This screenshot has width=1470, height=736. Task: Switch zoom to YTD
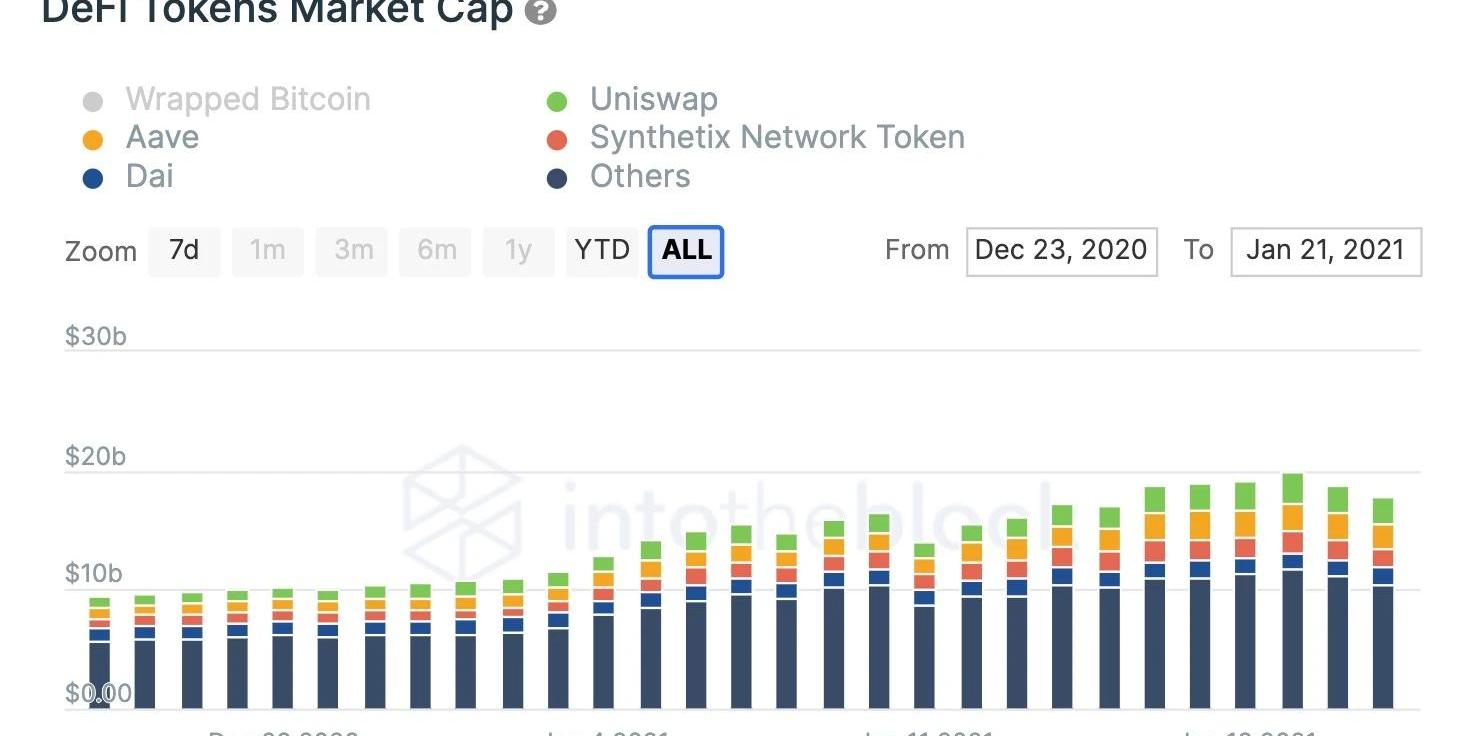coord(602,251)
